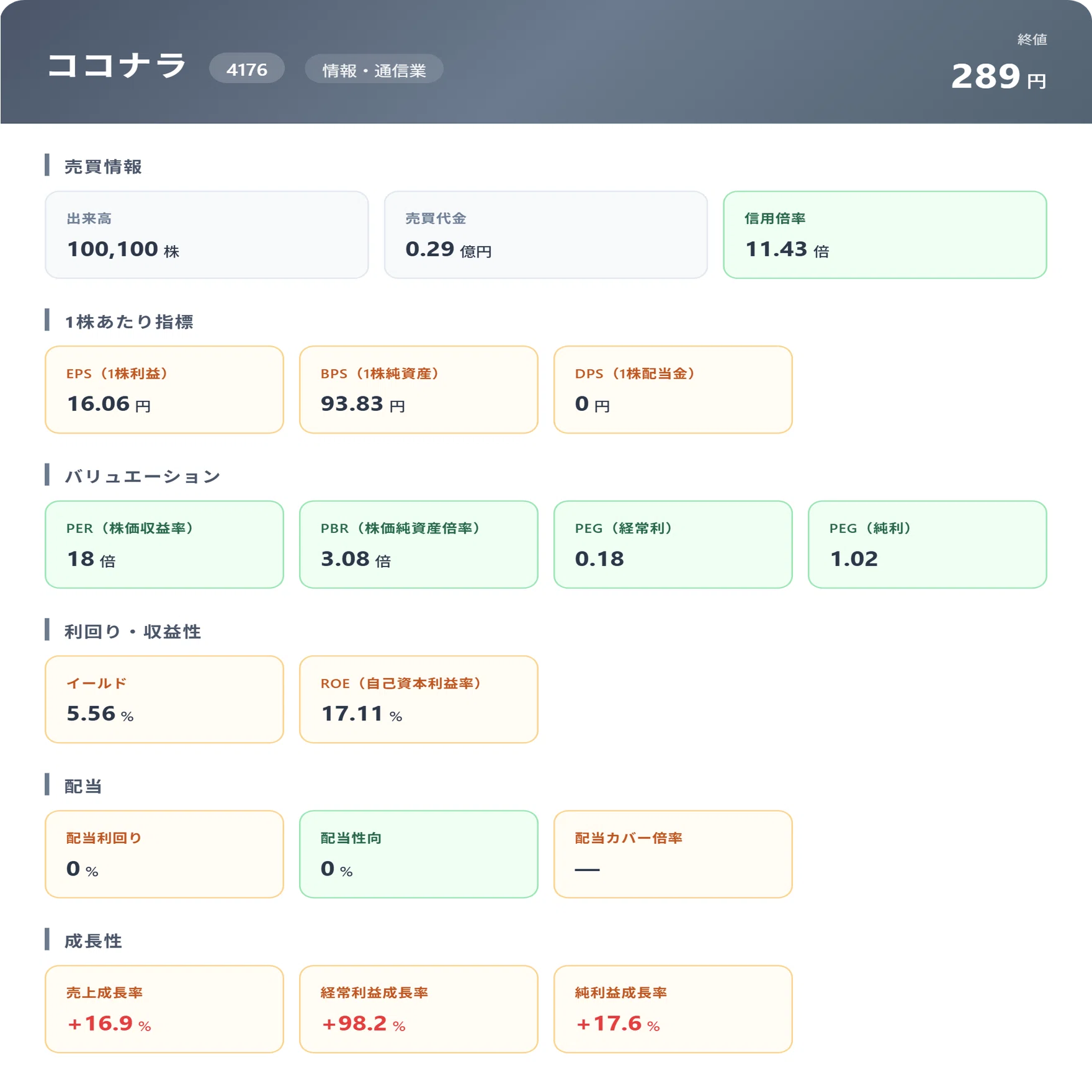The width and height of the screenshot is (1092, 1092).
Task: Select the 出来高 100,100 株 card
Action: (207, 235)
